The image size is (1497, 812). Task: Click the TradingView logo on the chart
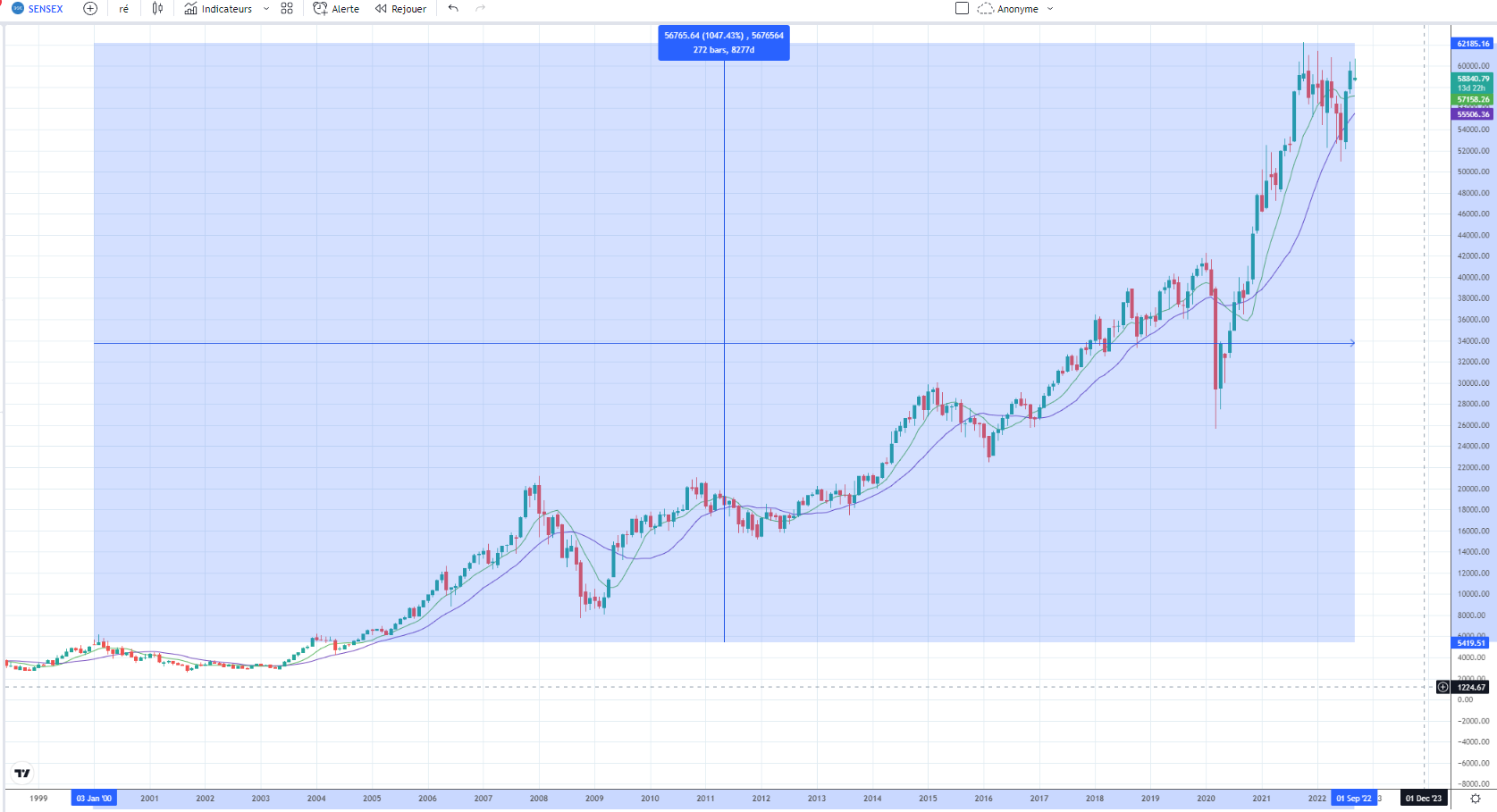point(22,774)
